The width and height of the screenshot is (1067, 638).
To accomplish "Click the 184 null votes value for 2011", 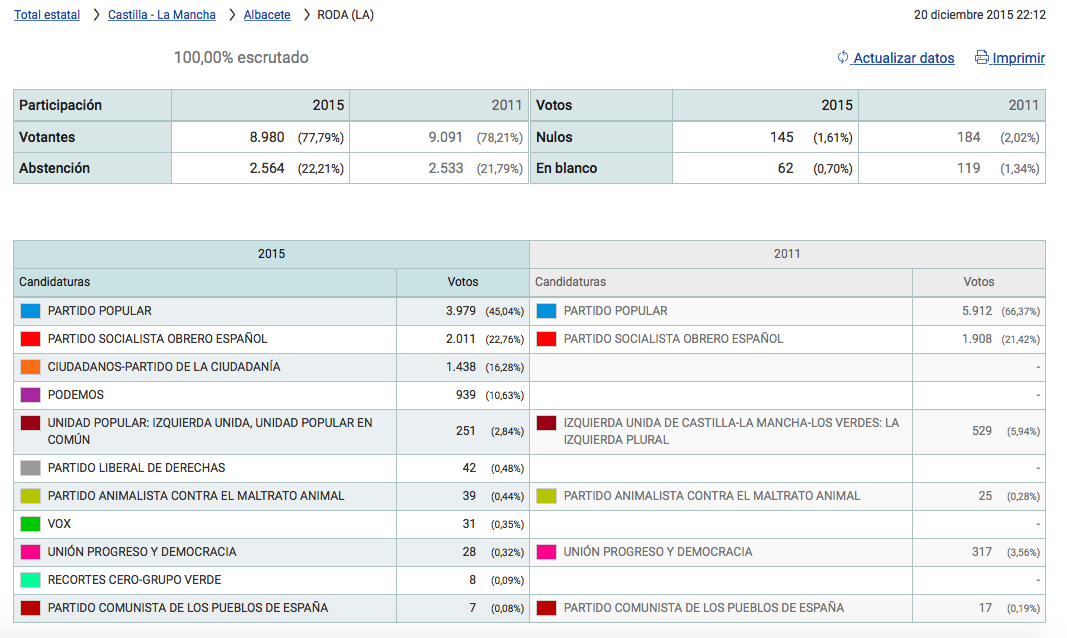I will tap(968, 137).
